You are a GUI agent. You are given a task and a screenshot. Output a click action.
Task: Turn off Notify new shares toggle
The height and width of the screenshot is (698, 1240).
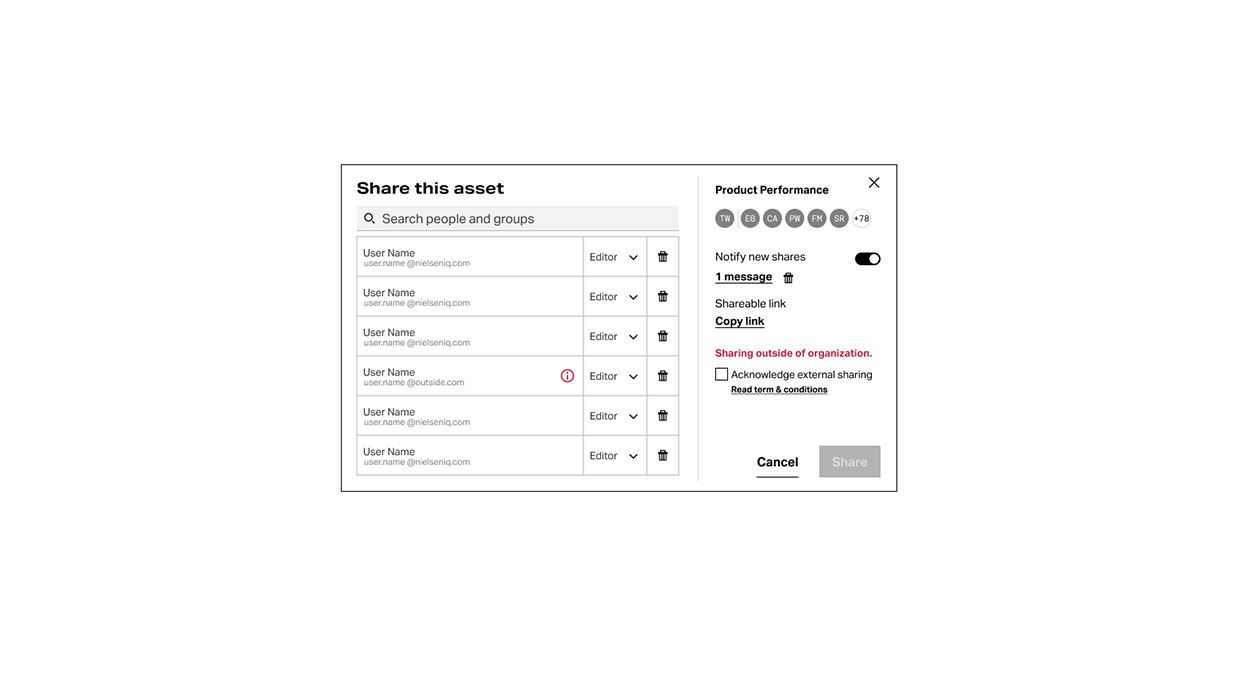(867, 259)
